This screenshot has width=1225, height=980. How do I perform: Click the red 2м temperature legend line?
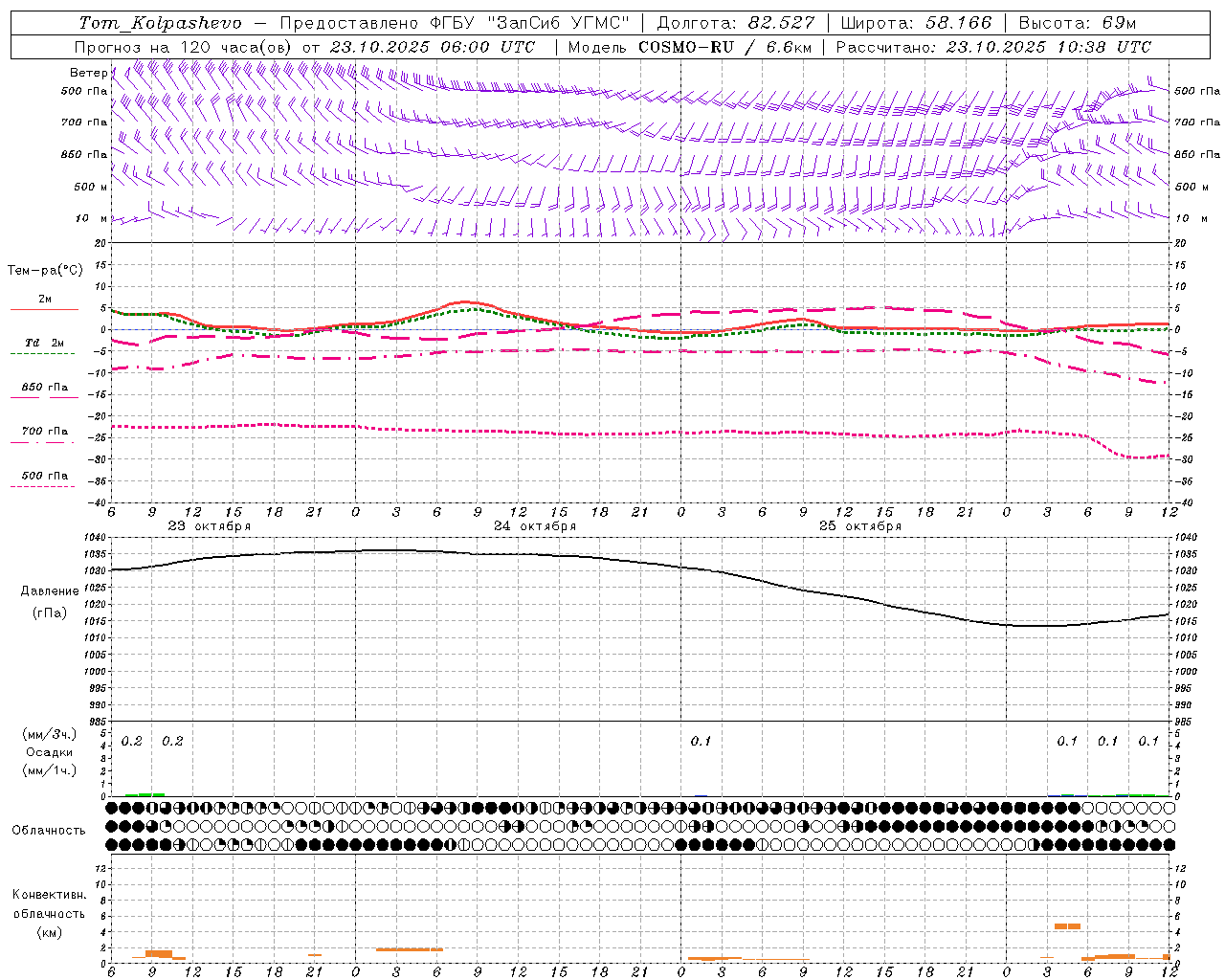[44, 309]
